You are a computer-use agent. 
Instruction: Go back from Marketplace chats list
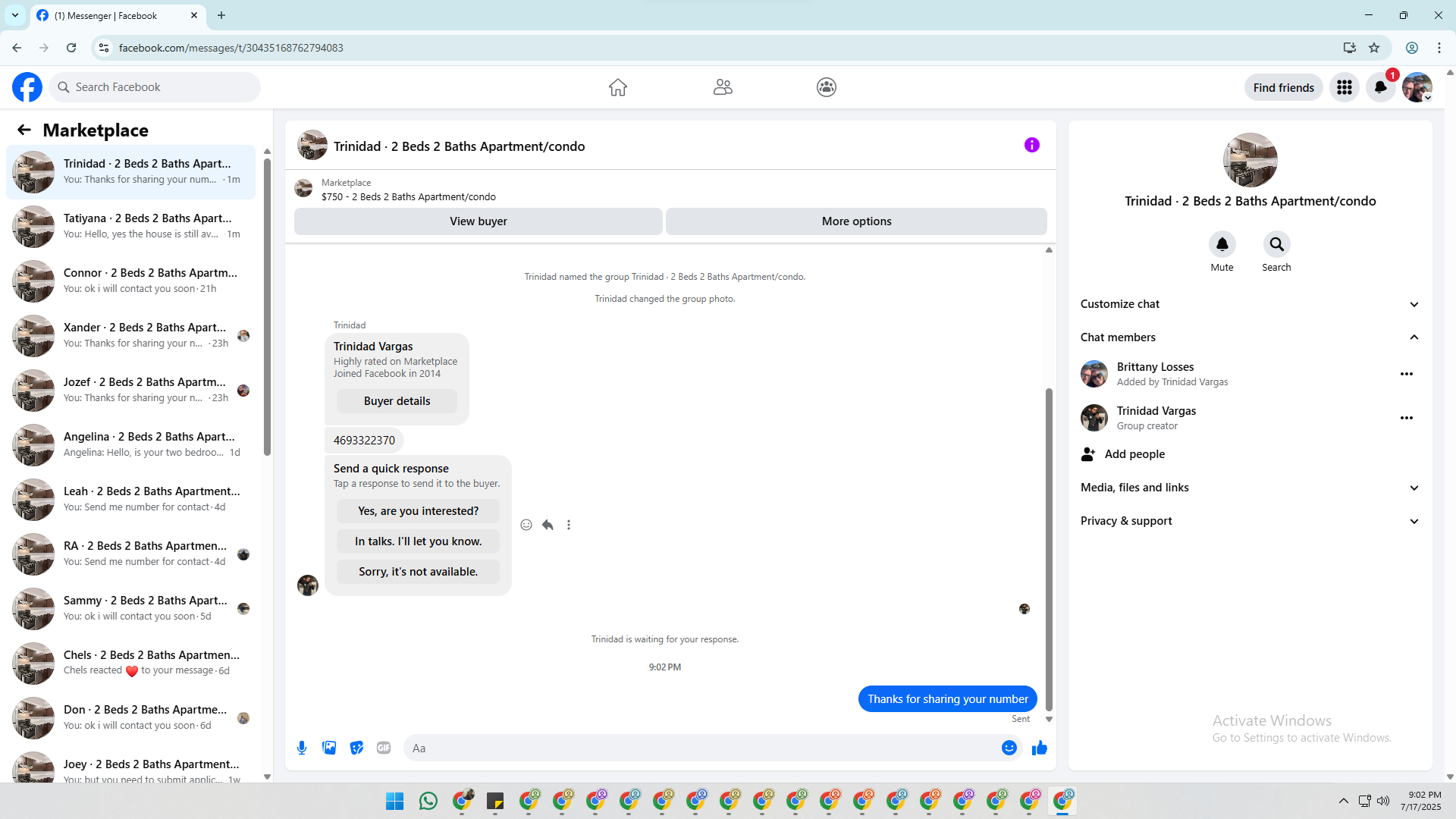[x=24, y=130]
